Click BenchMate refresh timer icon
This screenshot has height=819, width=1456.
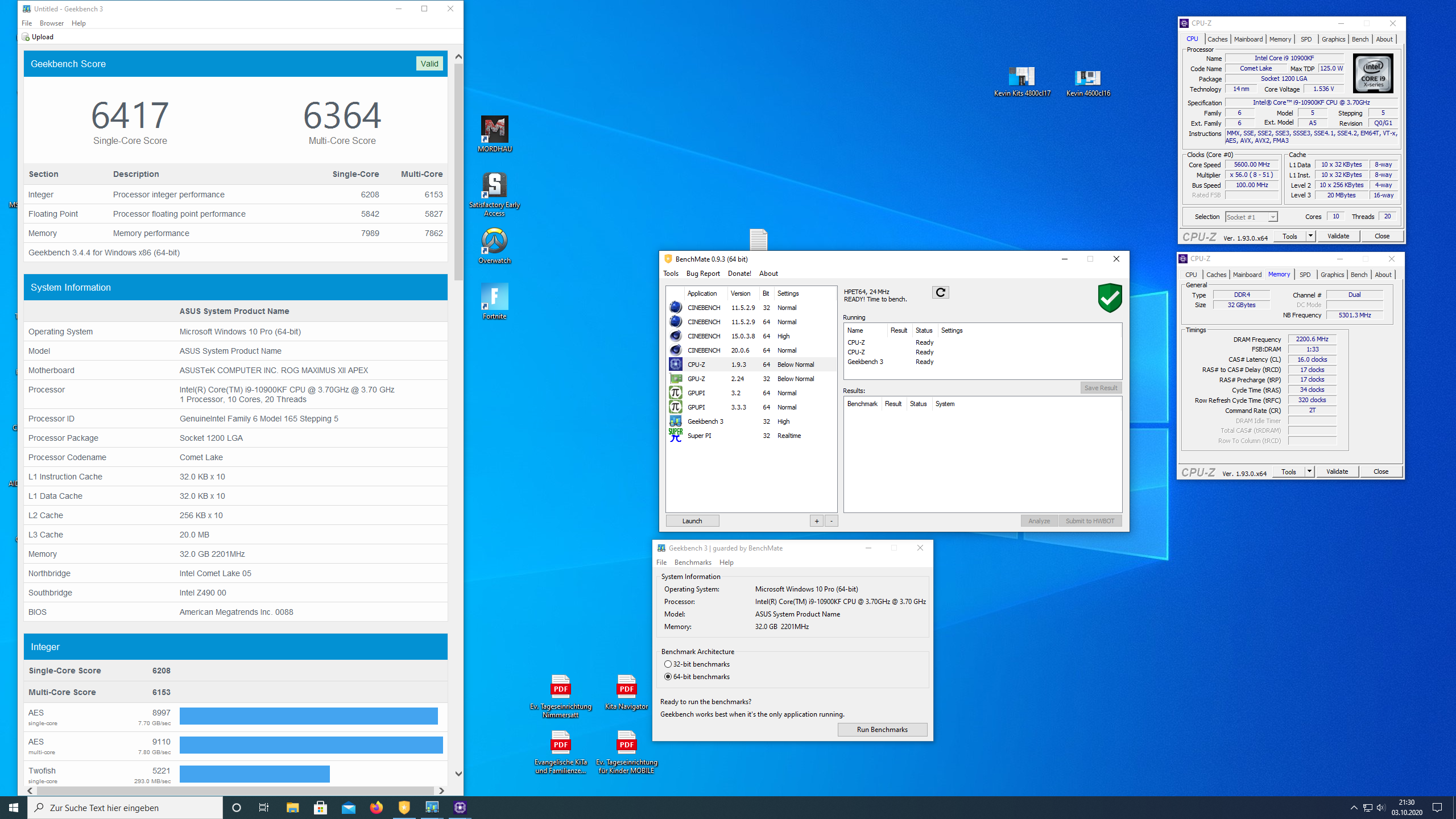(940, 292)
